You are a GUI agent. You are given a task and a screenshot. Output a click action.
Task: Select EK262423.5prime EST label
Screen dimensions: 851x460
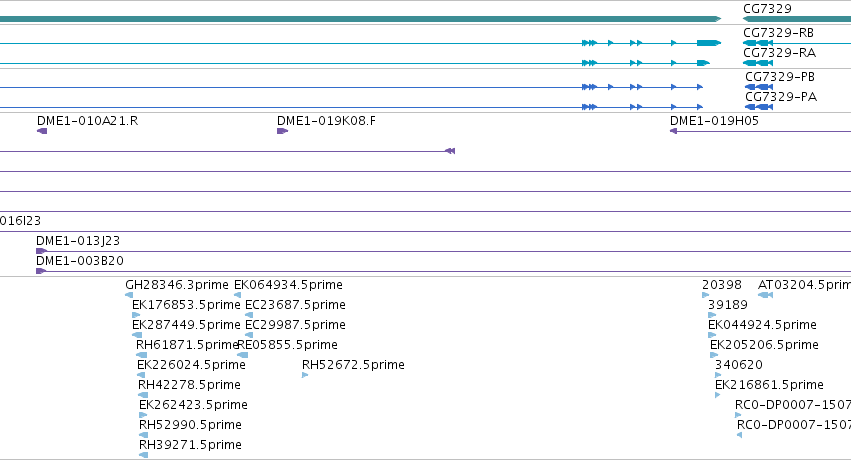point(193,405)
